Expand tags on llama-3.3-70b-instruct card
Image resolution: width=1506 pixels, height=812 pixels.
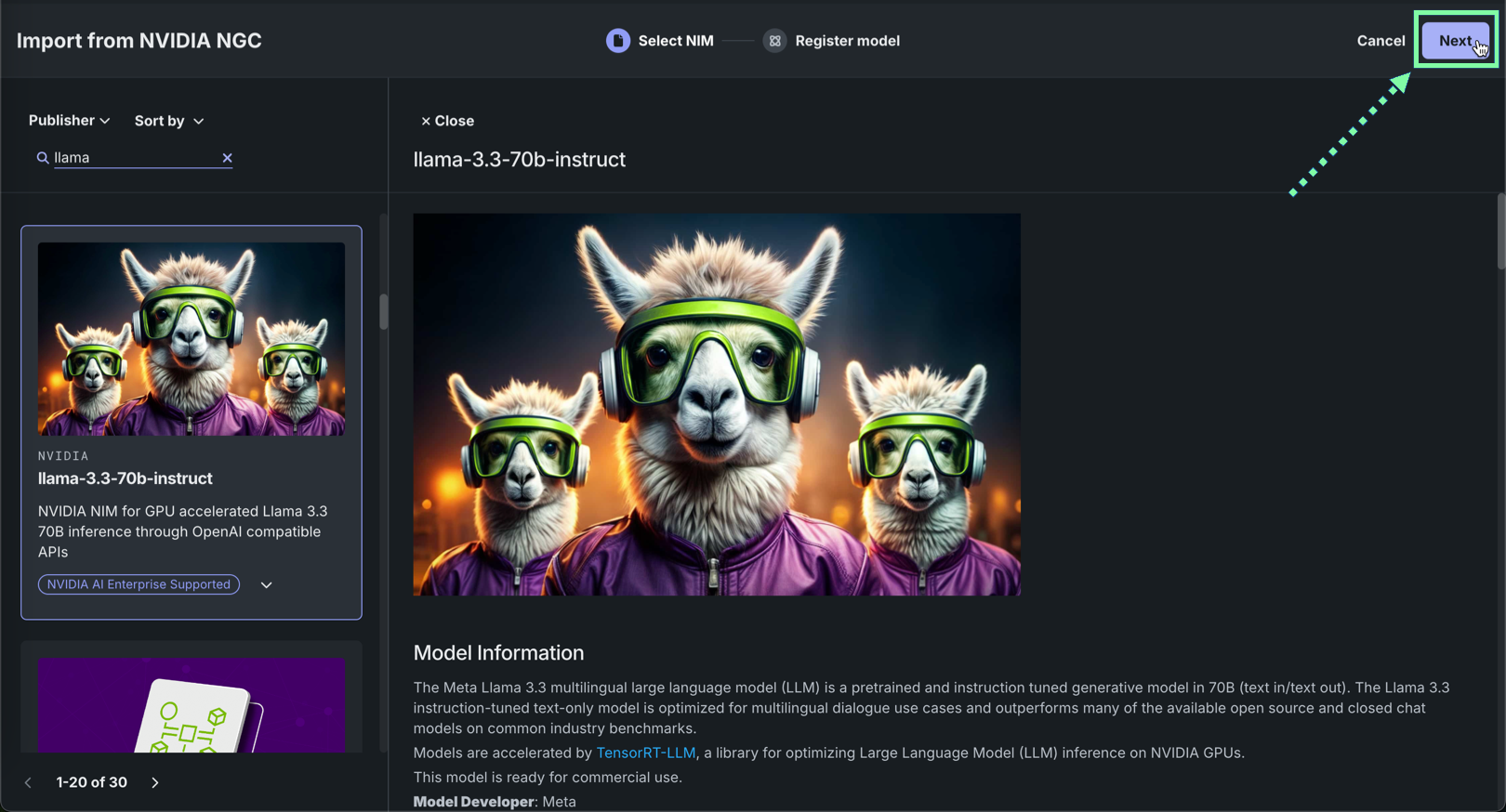click(267, 585)
